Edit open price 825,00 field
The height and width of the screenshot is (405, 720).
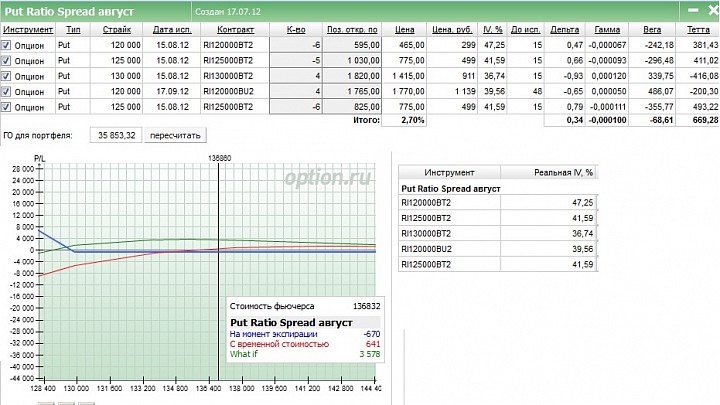352,107
